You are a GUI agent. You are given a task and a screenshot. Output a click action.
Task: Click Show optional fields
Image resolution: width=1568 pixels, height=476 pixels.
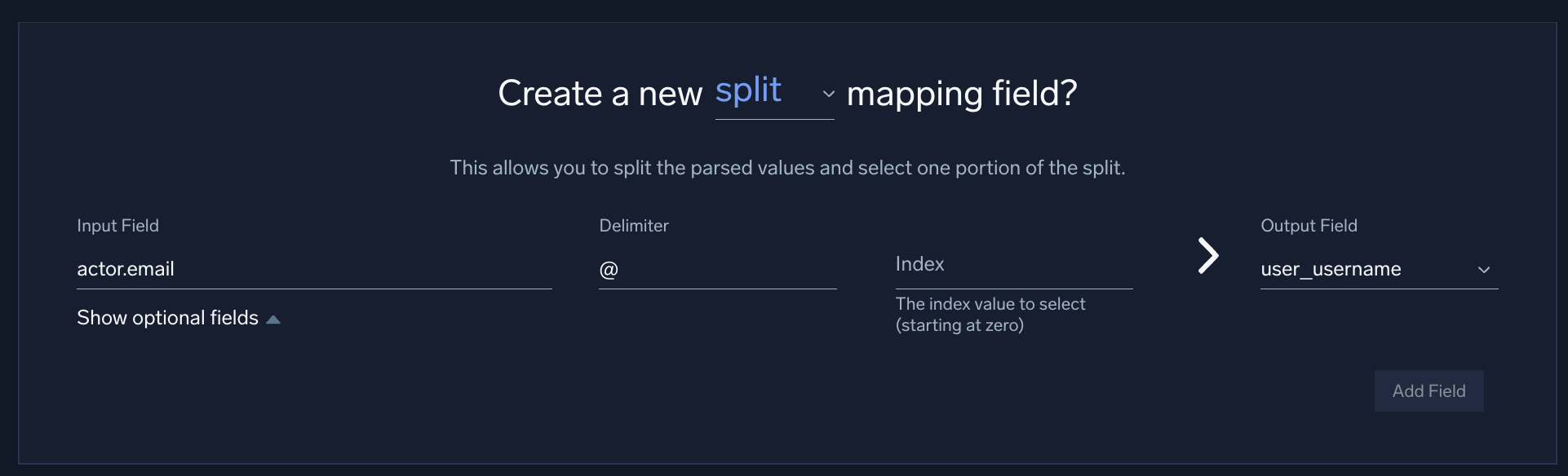(167, 319)
